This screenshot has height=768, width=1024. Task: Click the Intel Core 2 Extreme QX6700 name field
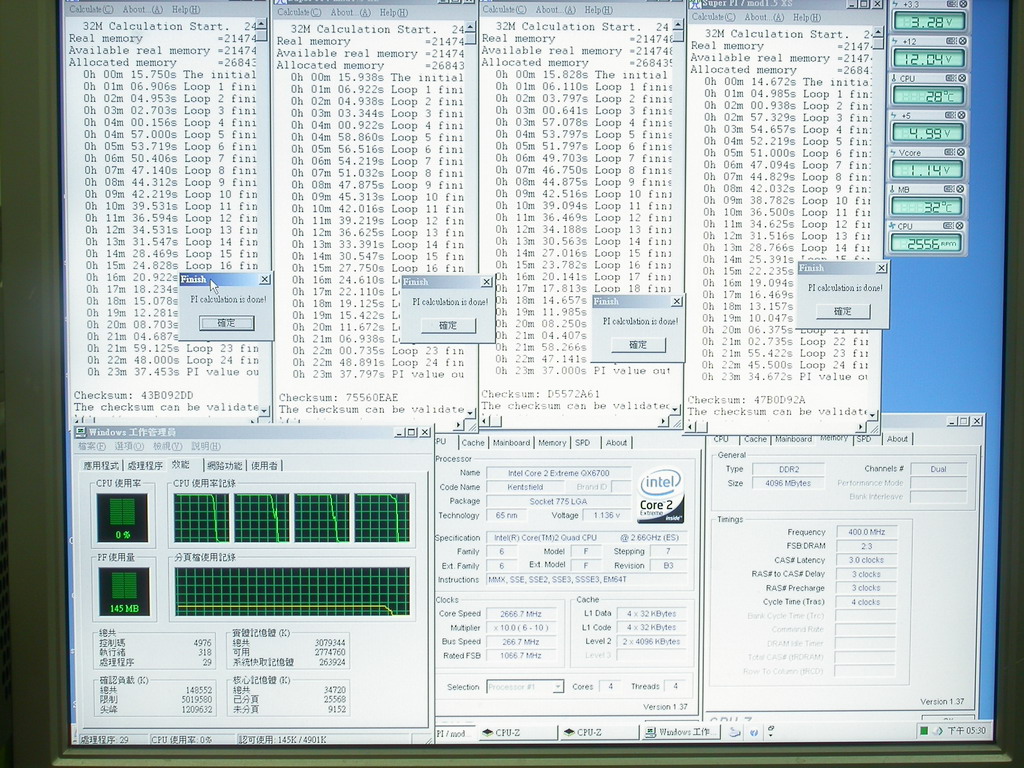click(x=558, y=473)
